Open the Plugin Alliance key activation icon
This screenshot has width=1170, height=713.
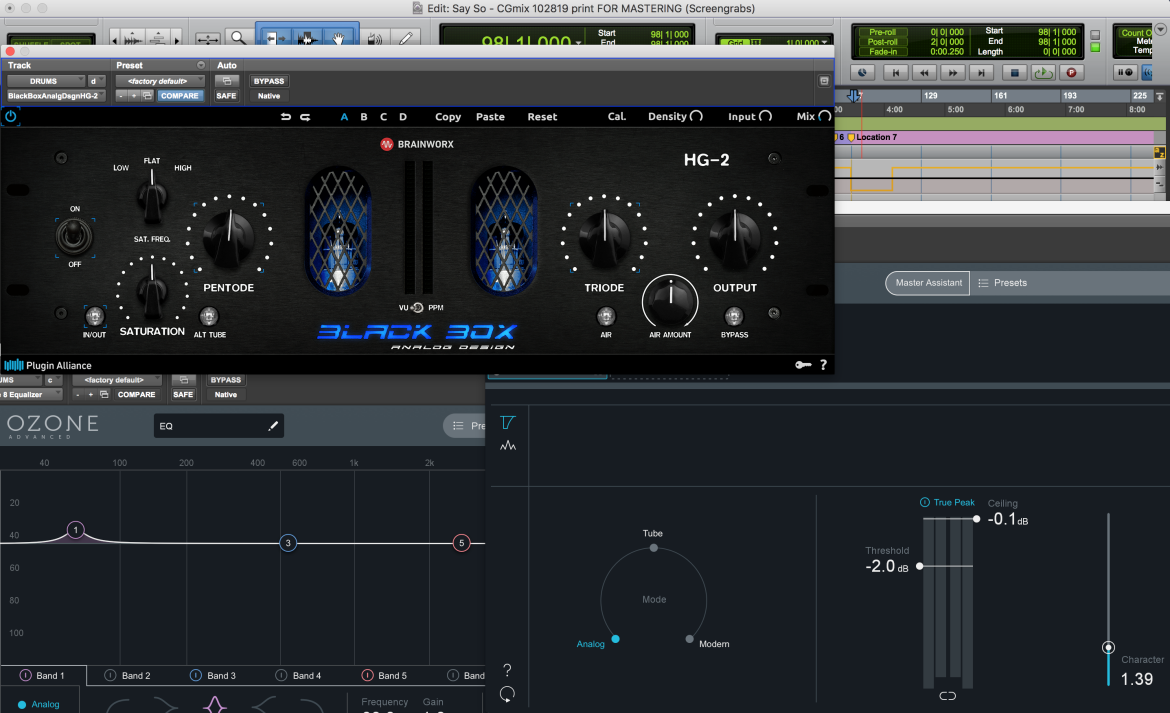(x=803, y=365)
